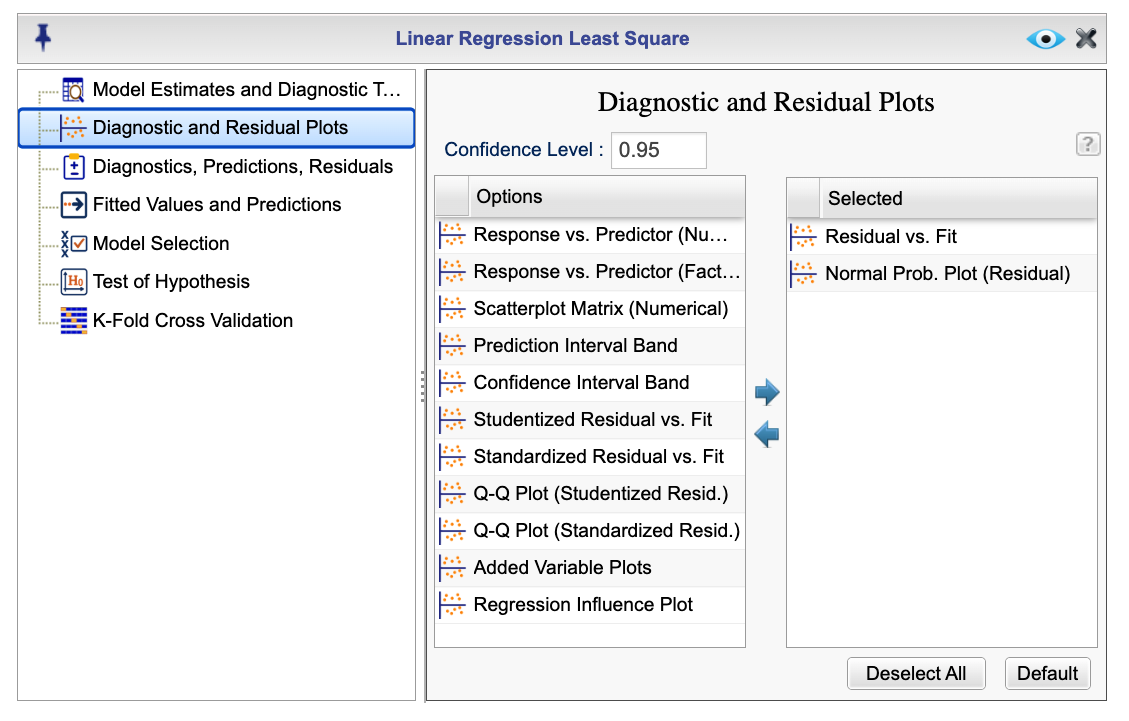Click the Default button
This screenshot has height=721, width=1129.
(1047, 673)
